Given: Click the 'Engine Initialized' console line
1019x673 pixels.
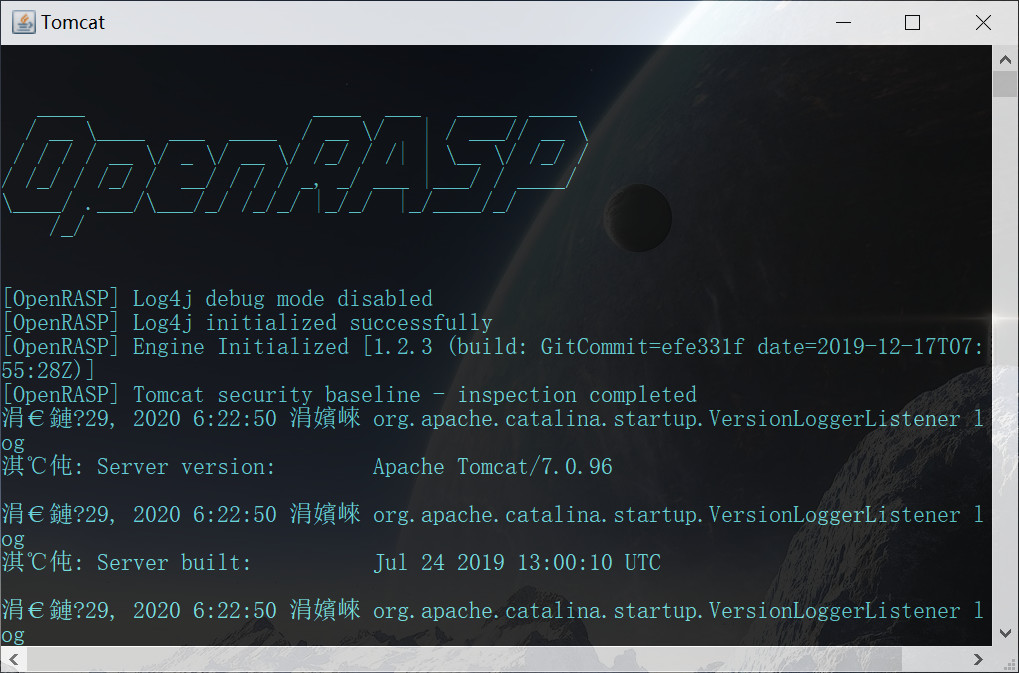Looking at the screenshot, I should (x=493, y=359).
